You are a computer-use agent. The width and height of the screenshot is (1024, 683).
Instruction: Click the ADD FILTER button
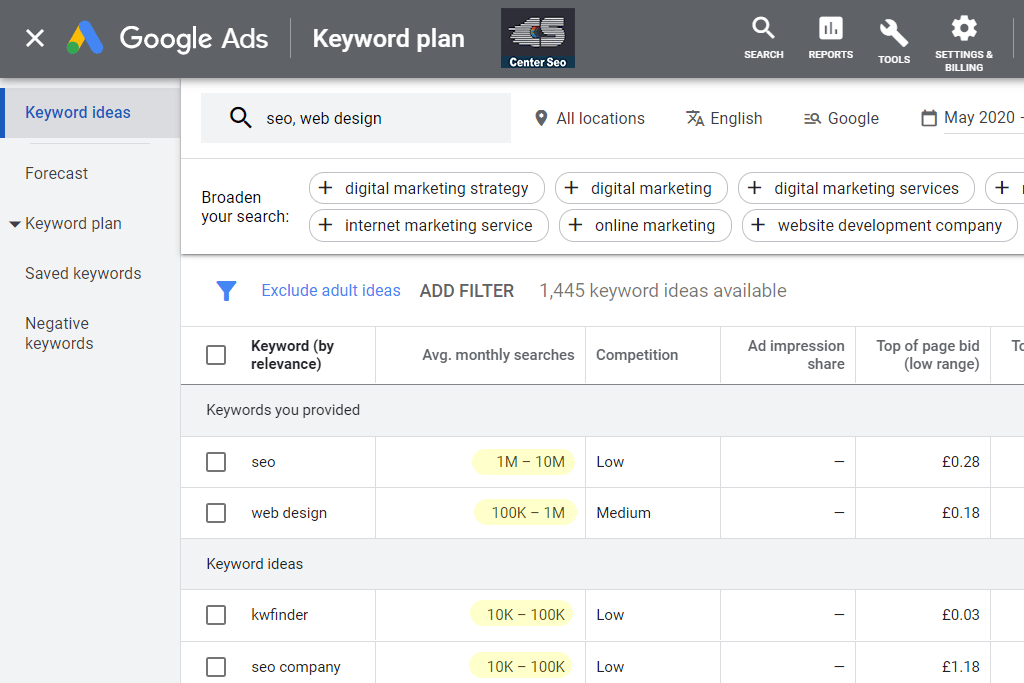[x=467, y=291]
